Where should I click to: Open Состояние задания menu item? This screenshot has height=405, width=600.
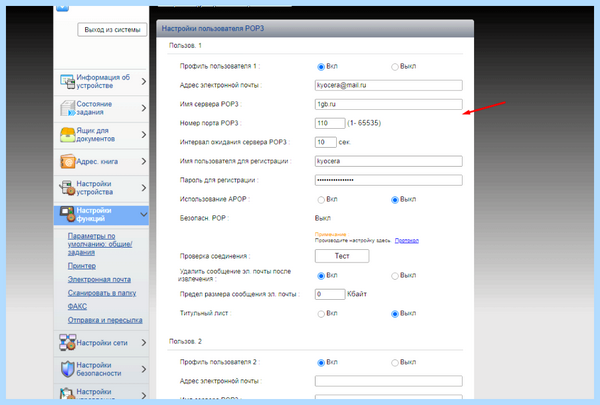point(101,108)
